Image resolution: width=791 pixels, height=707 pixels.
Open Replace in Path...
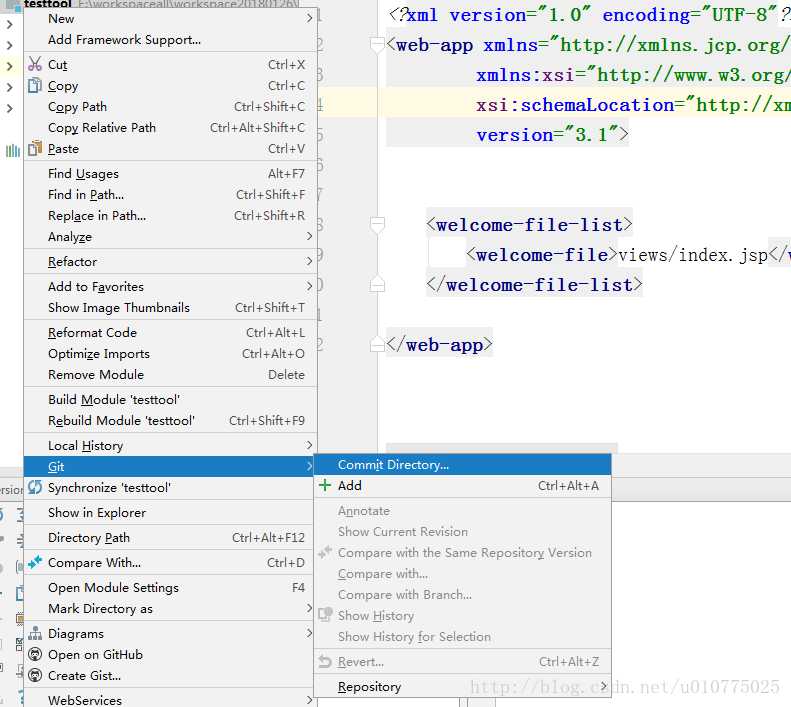coord(170,215)
